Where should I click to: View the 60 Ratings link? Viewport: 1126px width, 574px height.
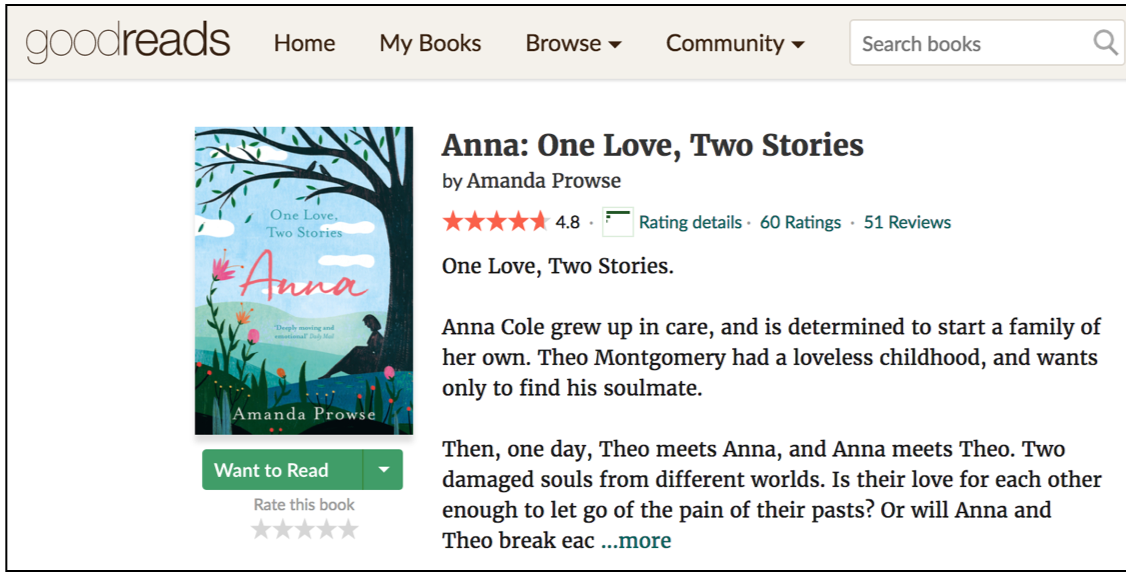[800, 223]
